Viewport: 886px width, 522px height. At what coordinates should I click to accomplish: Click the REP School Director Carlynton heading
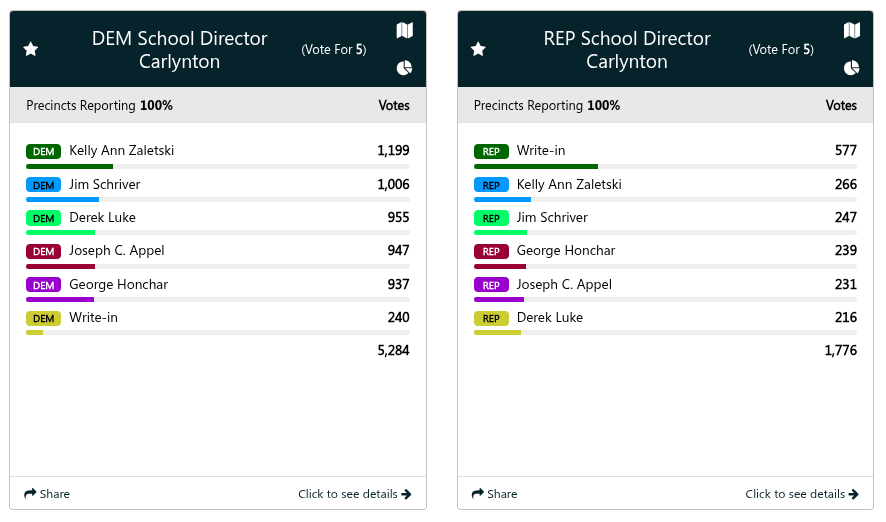tap(627, 50)
